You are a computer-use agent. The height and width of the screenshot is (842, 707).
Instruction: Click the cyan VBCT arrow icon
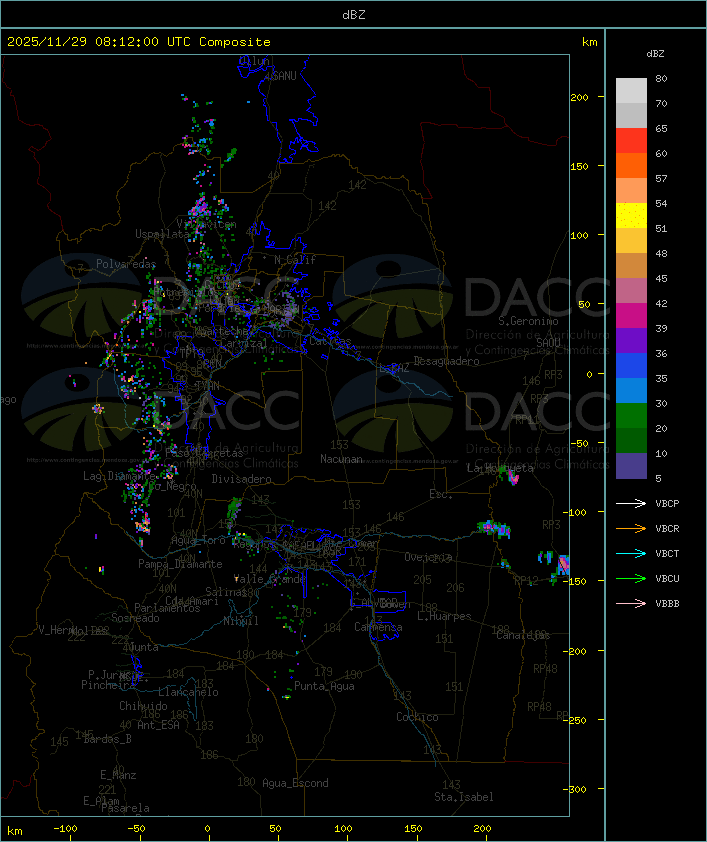pos(631,553)
